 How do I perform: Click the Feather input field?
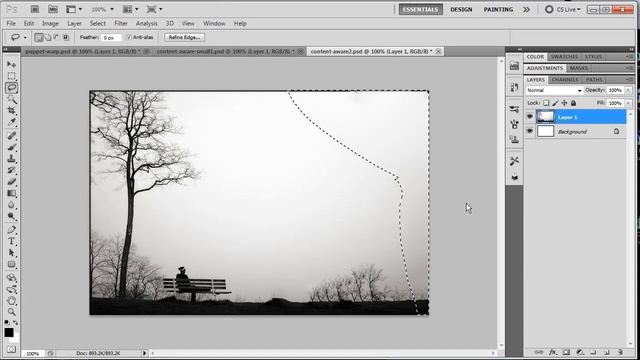pyautogui.click(x=111, y=38)
